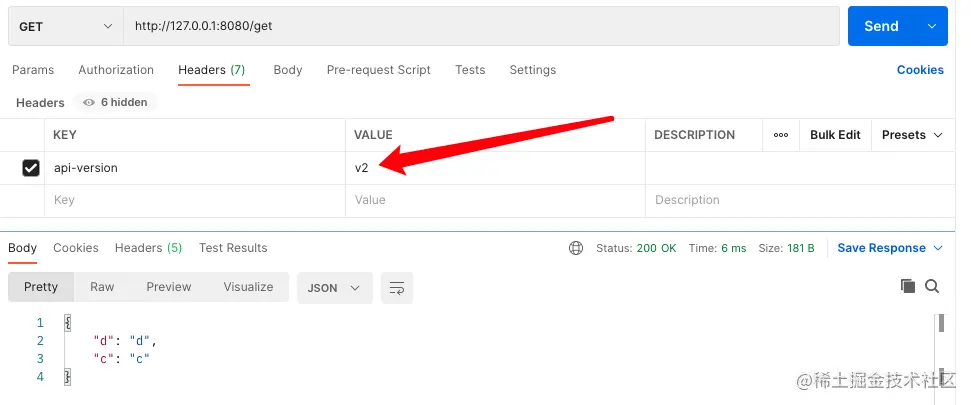Click Bulk Edit
971x405 pixels.
point(835,135)
